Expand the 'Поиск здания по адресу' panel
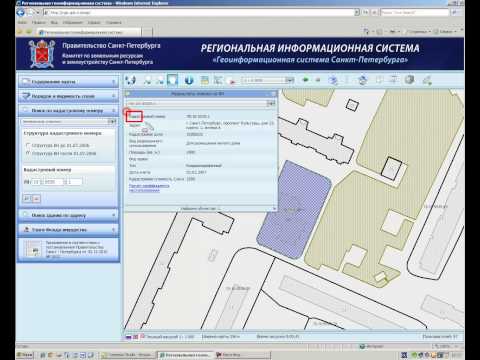The image size is (480, 360). coord(68,215)
